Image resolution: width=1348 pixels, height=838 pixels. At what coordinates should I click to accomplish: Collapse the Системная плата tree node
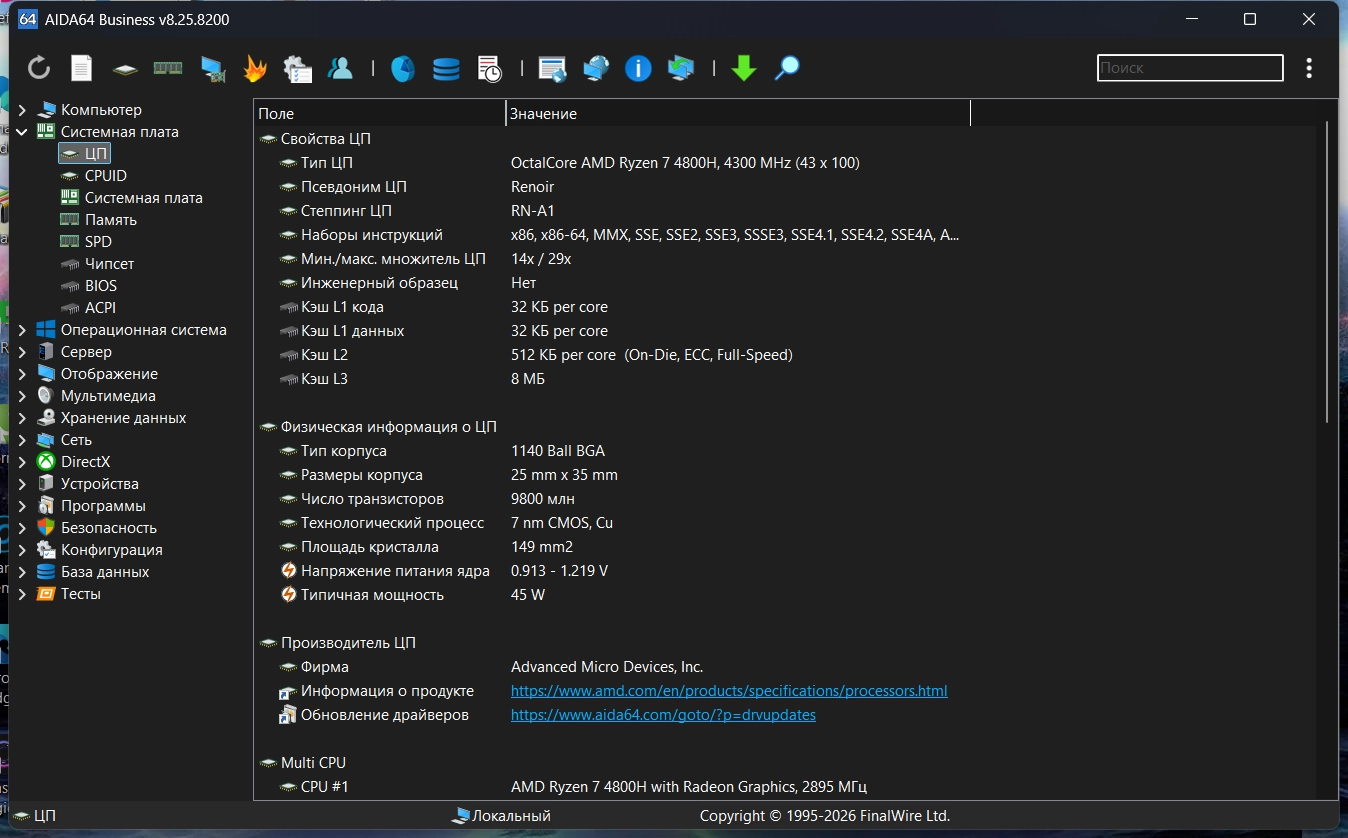pyautogui.click(x=22, y=132)
